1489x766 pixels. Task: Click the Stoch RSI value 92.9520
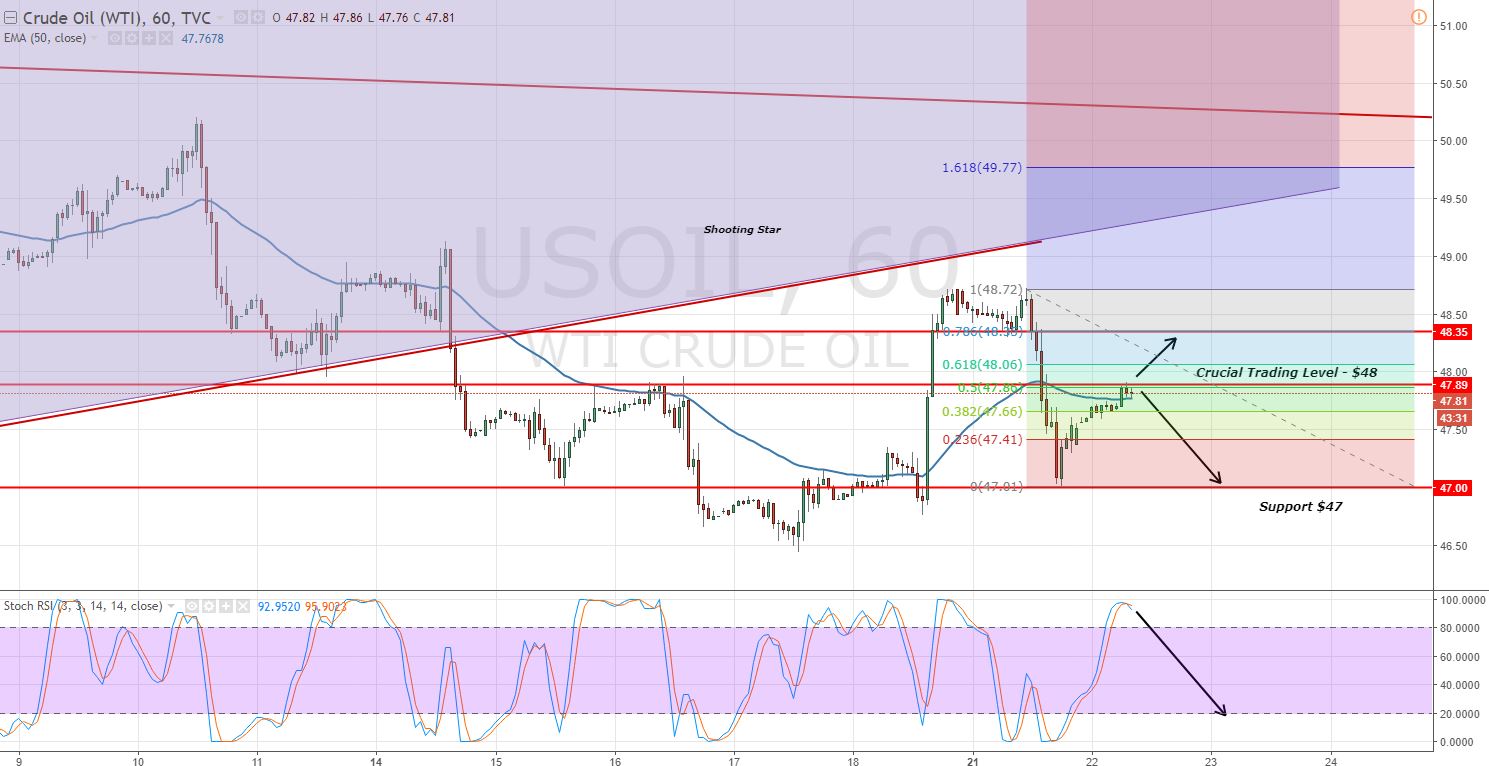pos(278,606)
